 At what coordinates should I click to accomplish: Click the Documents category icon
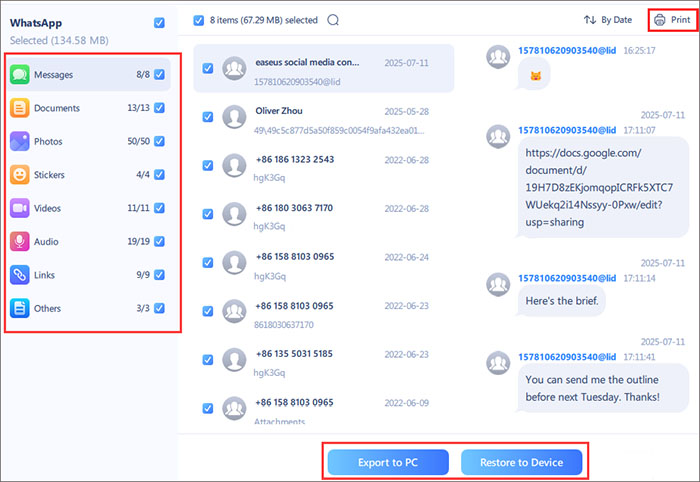[20, 108]
